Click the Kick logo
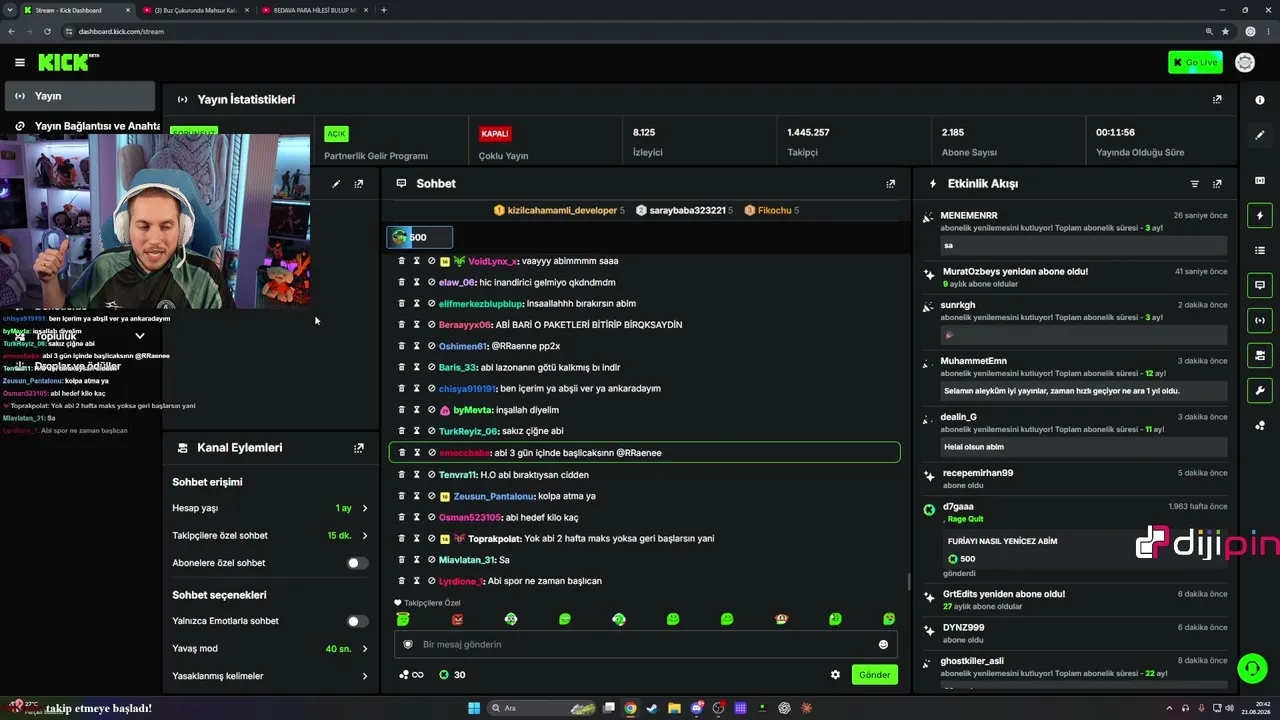 (x=68, y=62)
